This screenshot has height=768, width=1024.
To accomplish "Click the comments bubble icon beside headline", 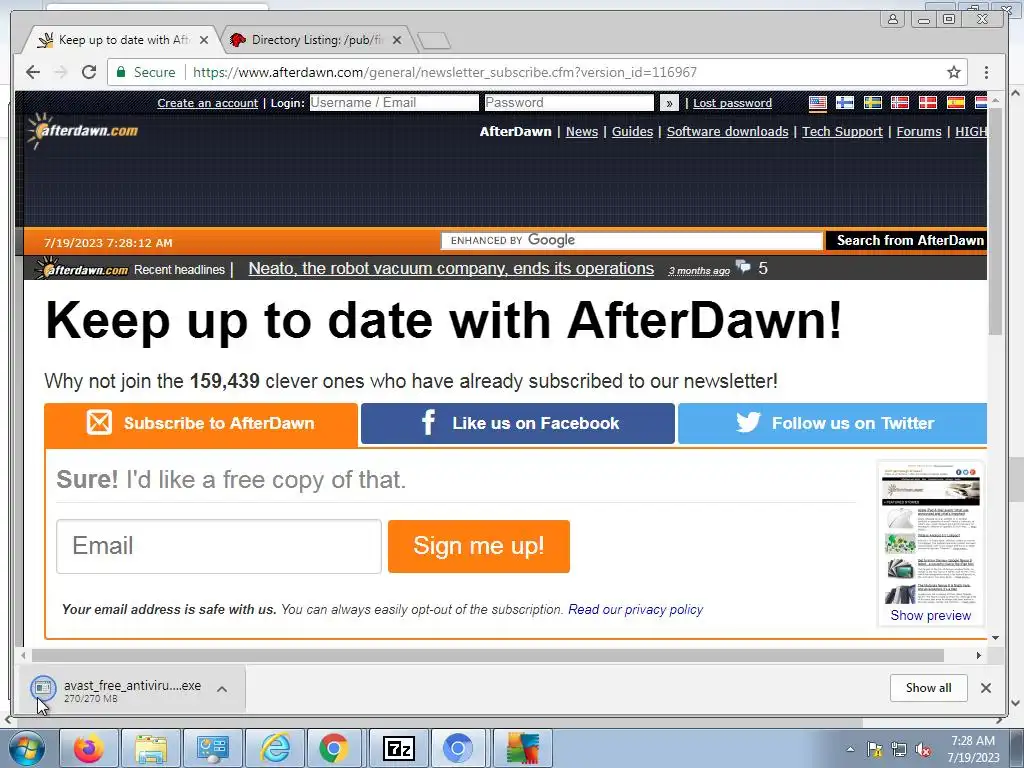I will coord(743,266).
